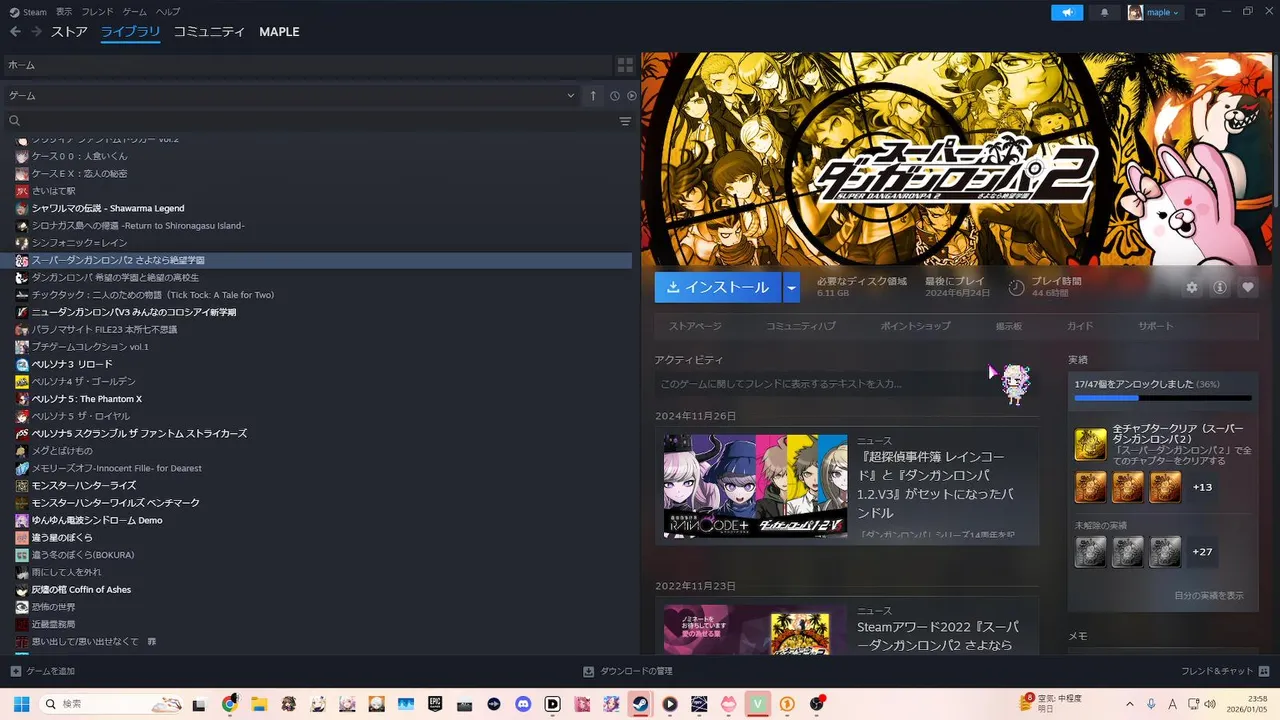Open the フレンド menu

click(98, 12)
